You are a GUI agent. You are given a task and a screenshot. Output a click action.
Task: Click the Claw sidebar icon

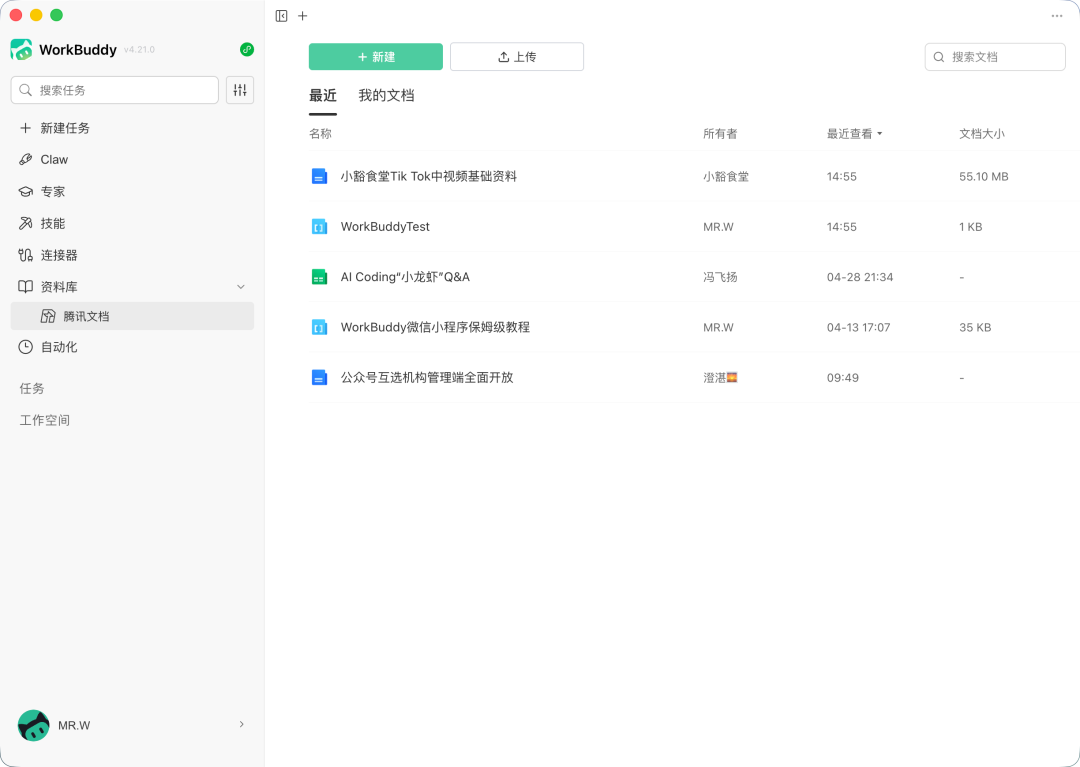point(25,160)
